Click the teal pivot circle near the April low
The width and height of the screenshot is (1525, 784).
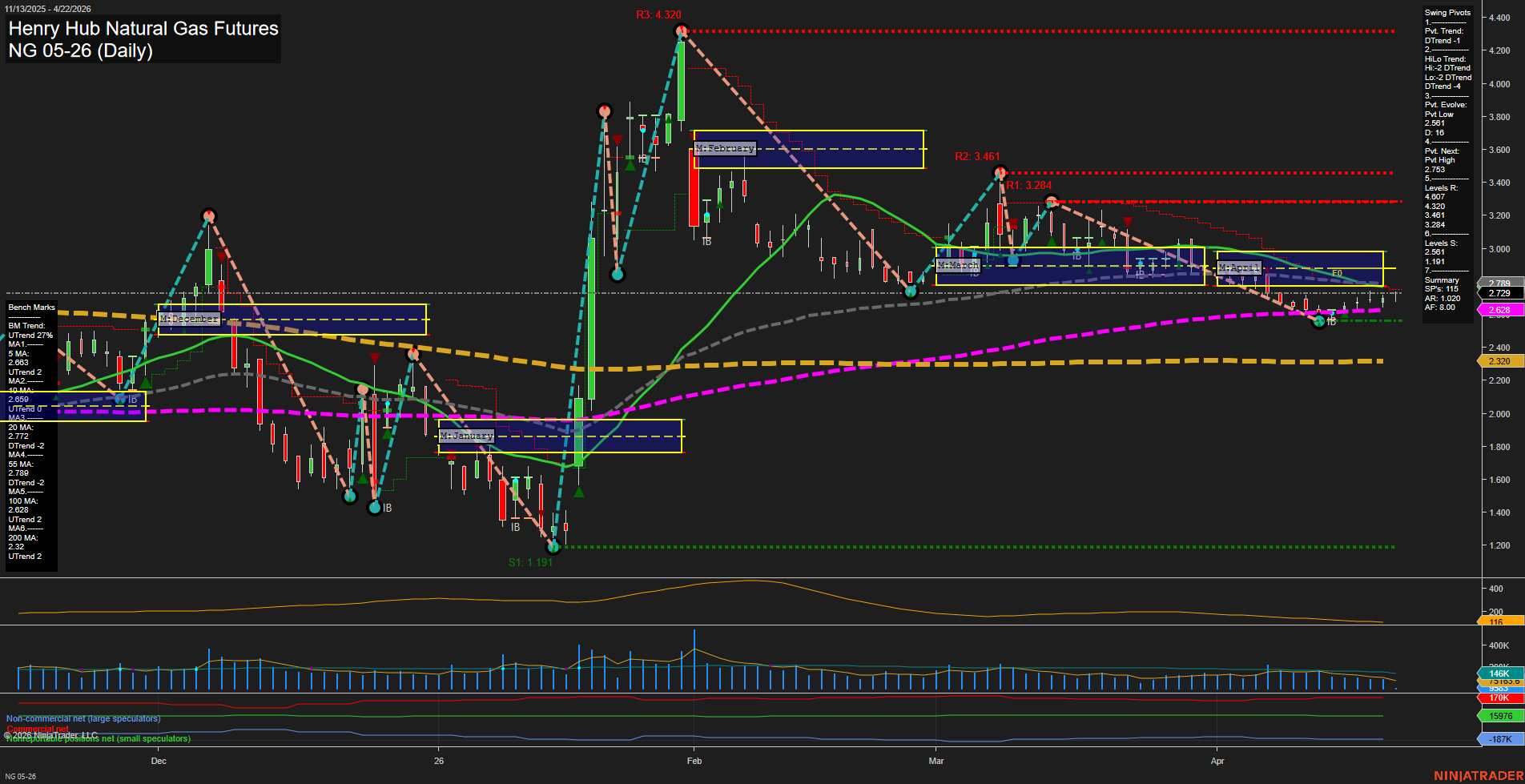coord(1318,321)
